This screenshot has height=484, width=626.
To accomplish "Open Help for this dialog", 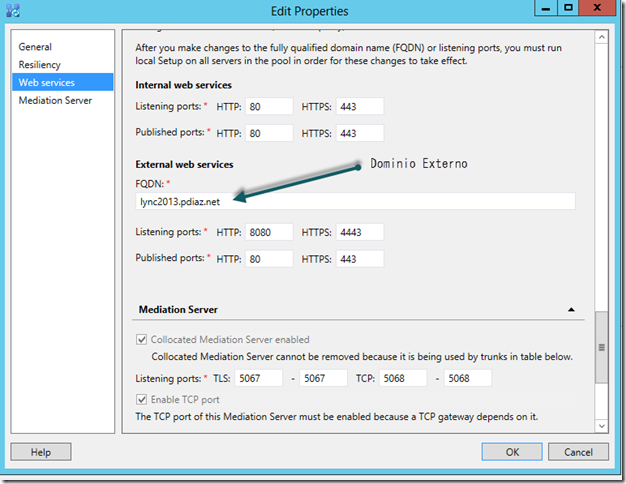I will pos(41,452).
